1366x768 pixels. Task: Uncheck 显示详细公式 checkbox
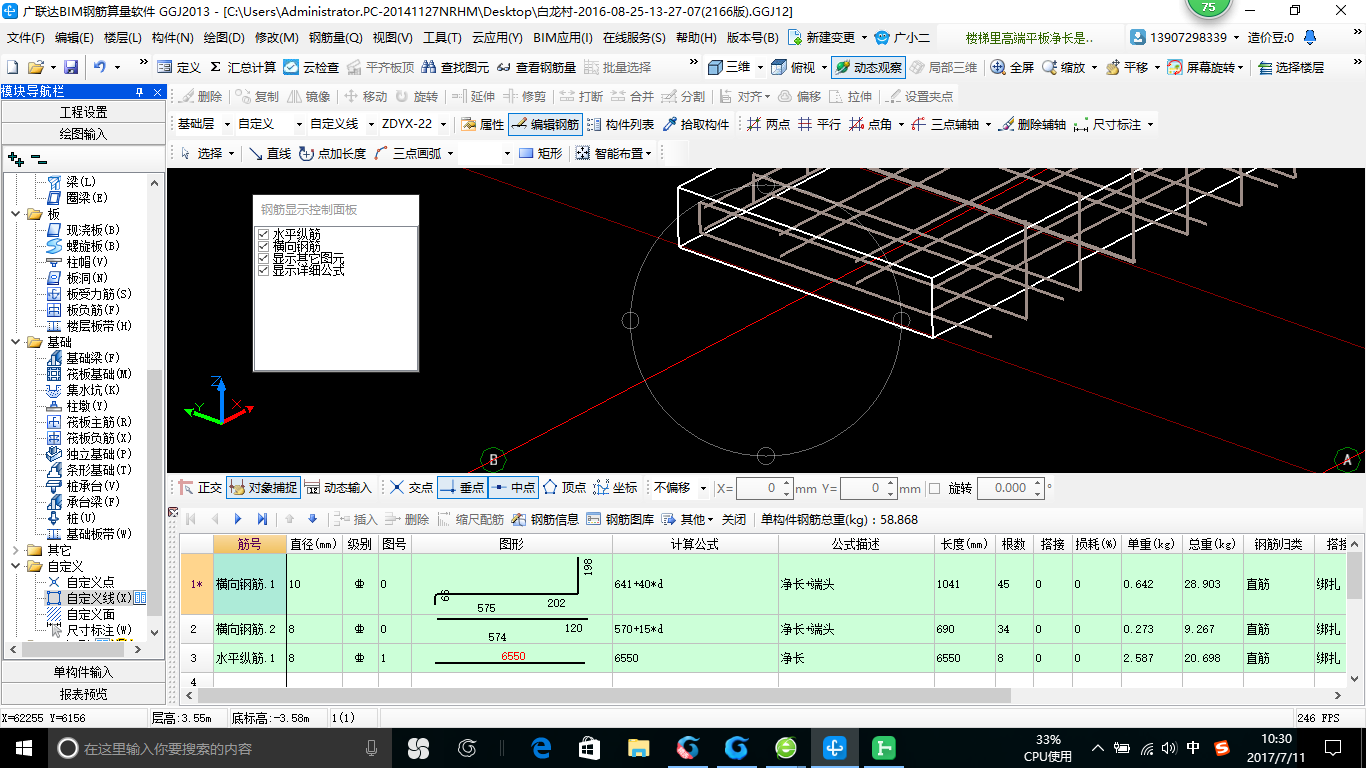(x=264, y=270)
